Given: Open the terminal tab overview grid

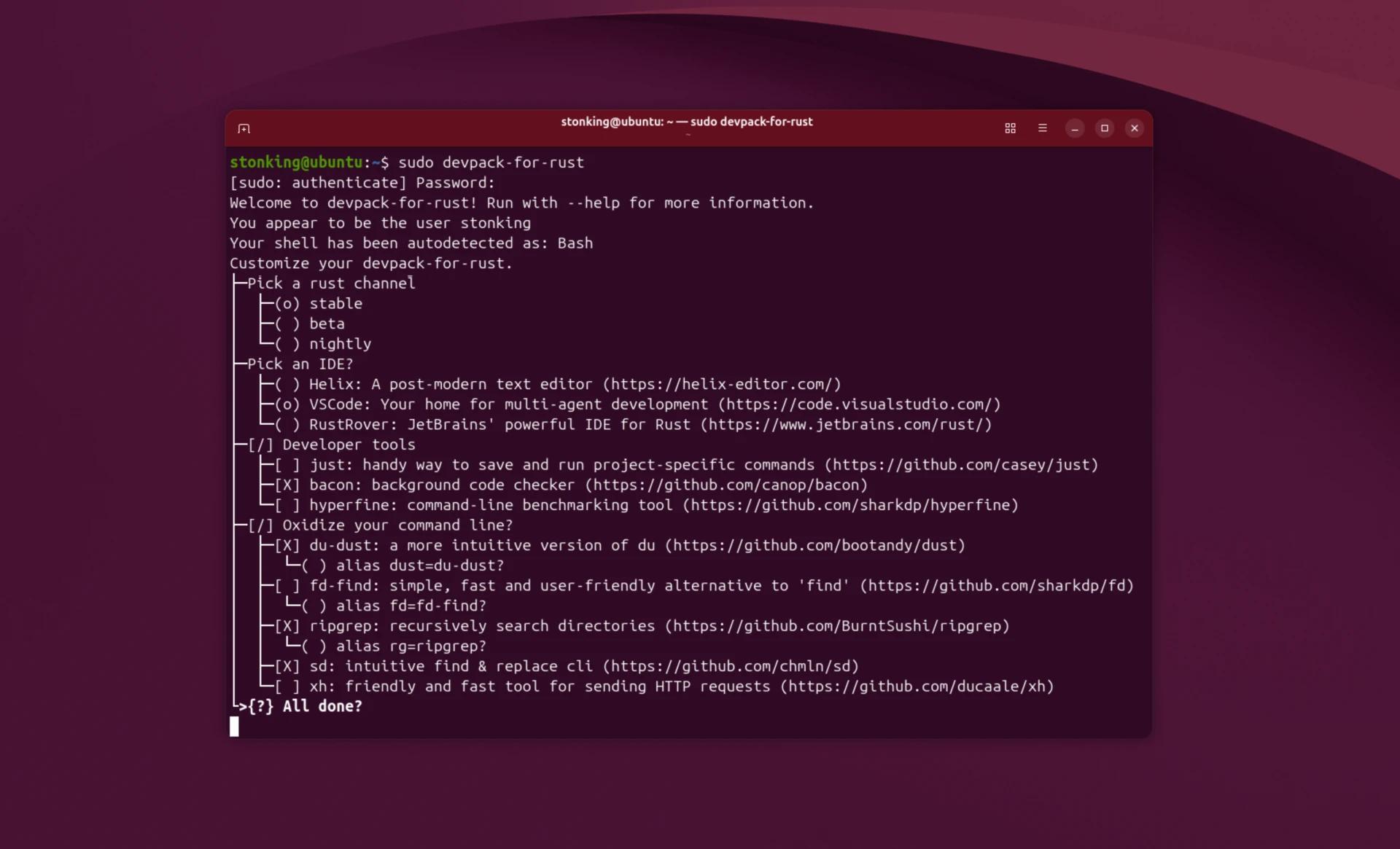Looking at the screenshot, I should (1010, 128).
